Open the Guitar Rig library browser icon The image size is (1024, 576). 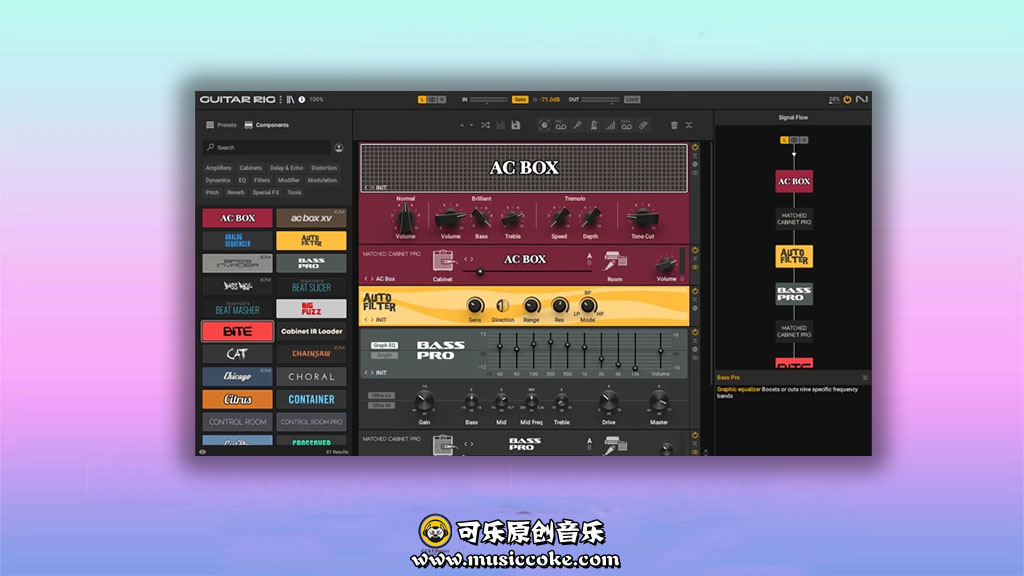tap(290, 100)
